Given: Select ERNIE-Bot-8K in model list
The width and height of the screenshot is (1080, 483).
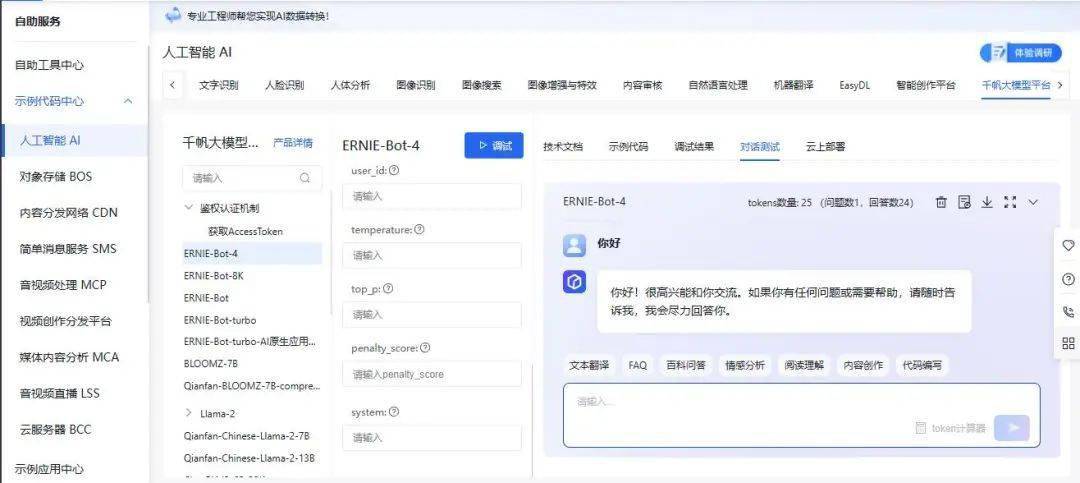Looking at the screenshot, I should pos(214,276).
